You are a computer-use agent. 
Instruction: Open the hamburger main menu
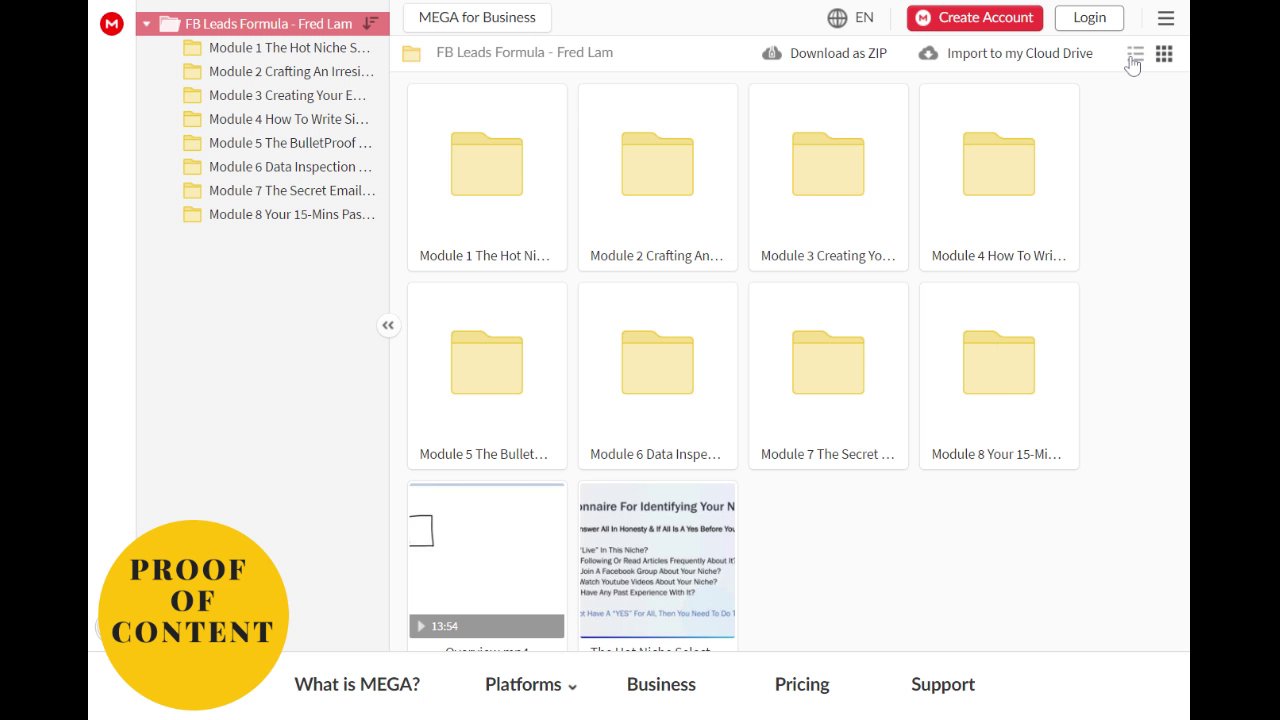coord(1166,18)
